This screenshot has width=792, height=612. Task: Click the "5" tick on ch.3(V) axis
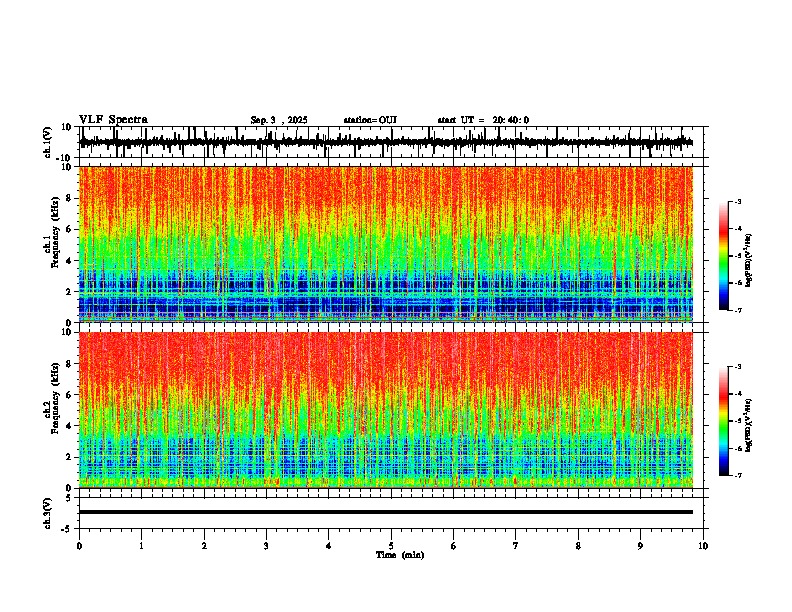point(69,497)
